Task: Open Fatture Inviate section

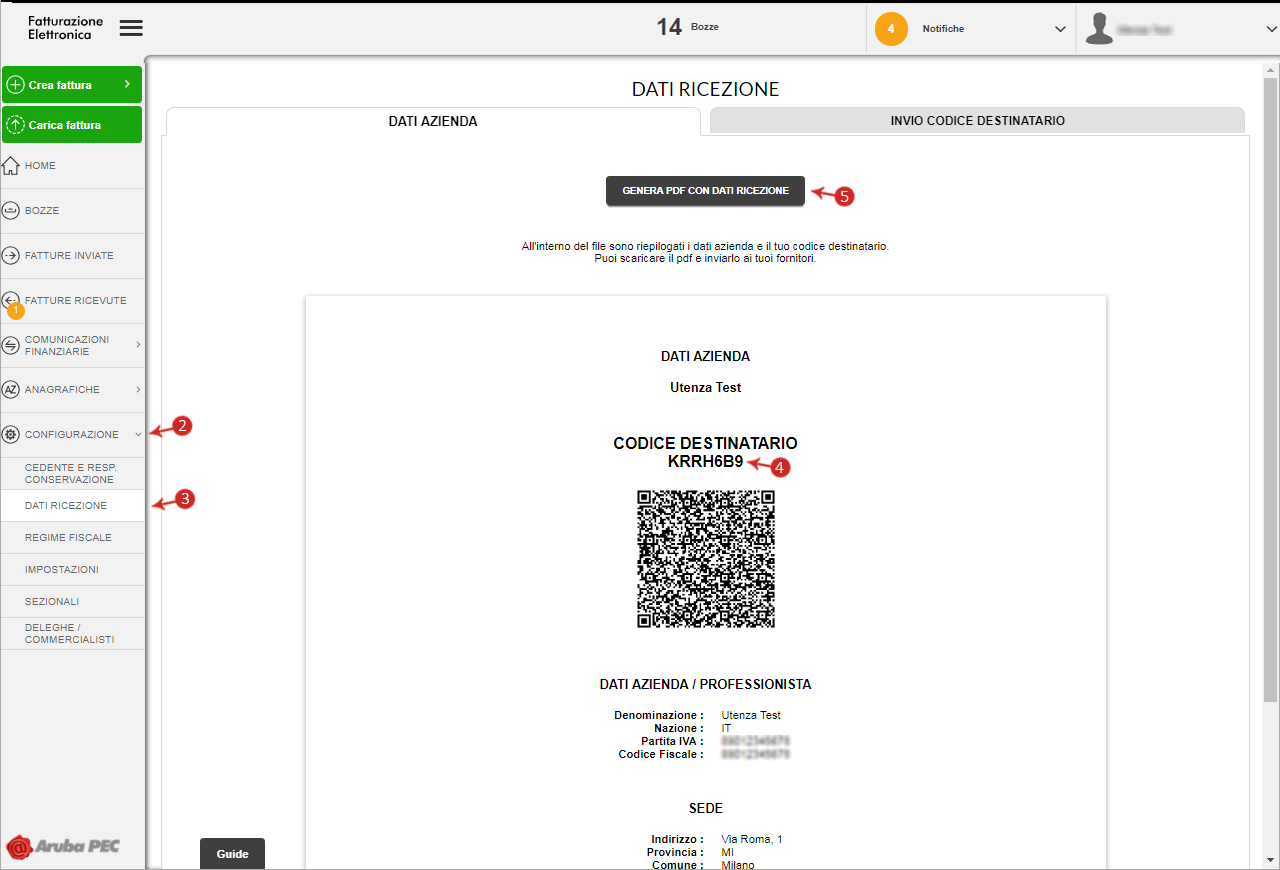Action: coord(72,256)
